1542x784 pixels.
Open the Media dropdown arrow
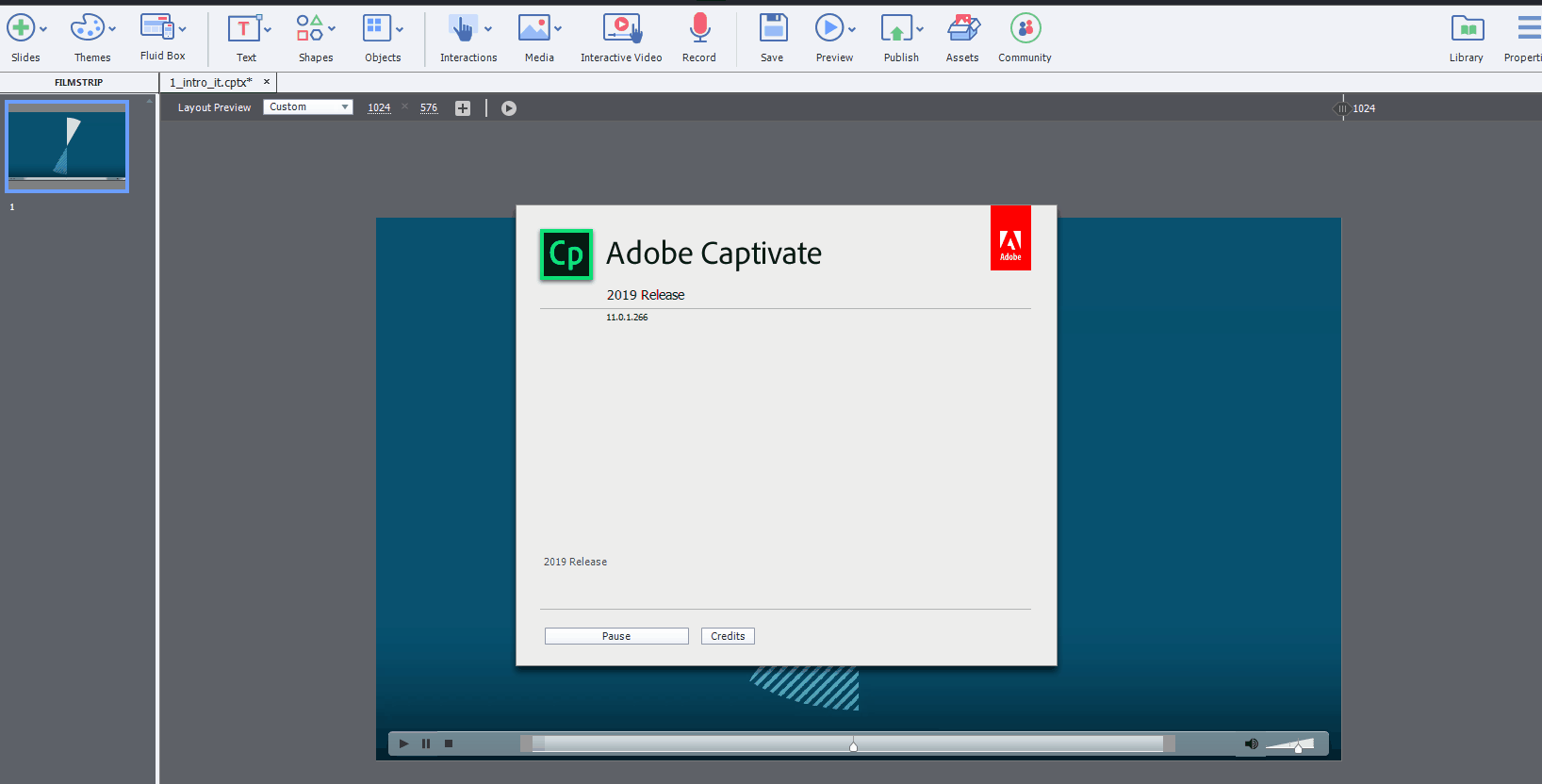click(x=558, y=29)
